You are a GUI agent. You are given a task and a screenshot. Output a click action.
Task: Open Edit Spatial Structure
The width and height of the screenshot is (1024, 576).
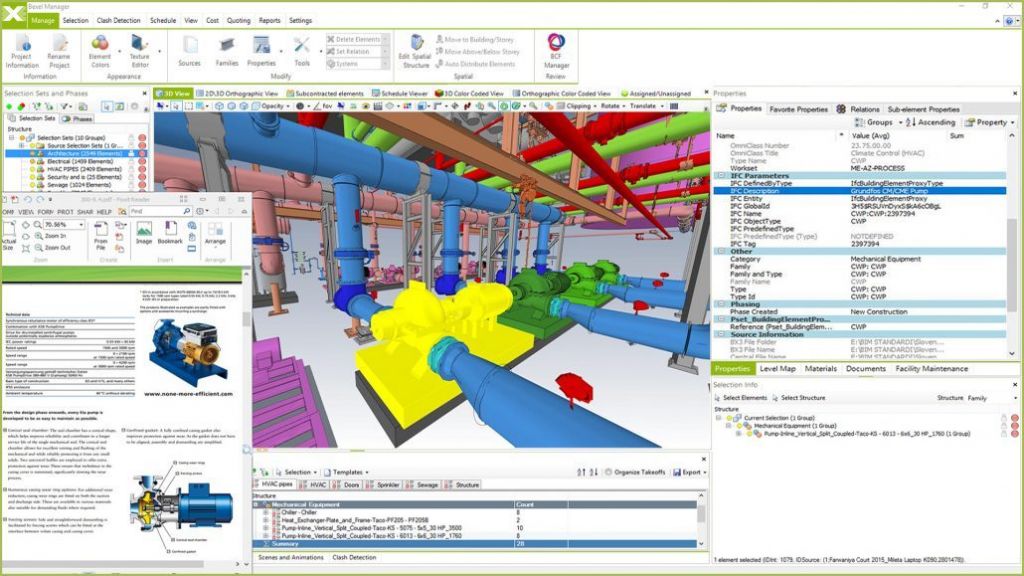[415, 51]
